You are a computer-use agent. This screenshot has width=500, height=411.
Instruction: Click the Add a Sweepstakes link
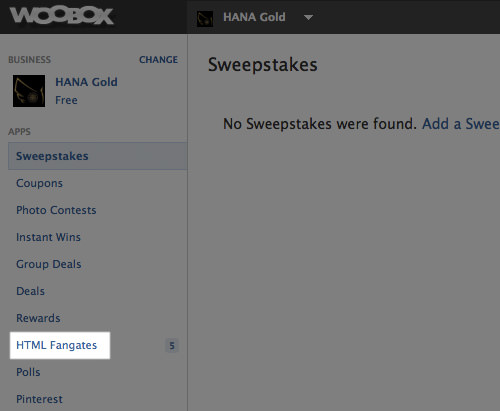pos(461,124)
